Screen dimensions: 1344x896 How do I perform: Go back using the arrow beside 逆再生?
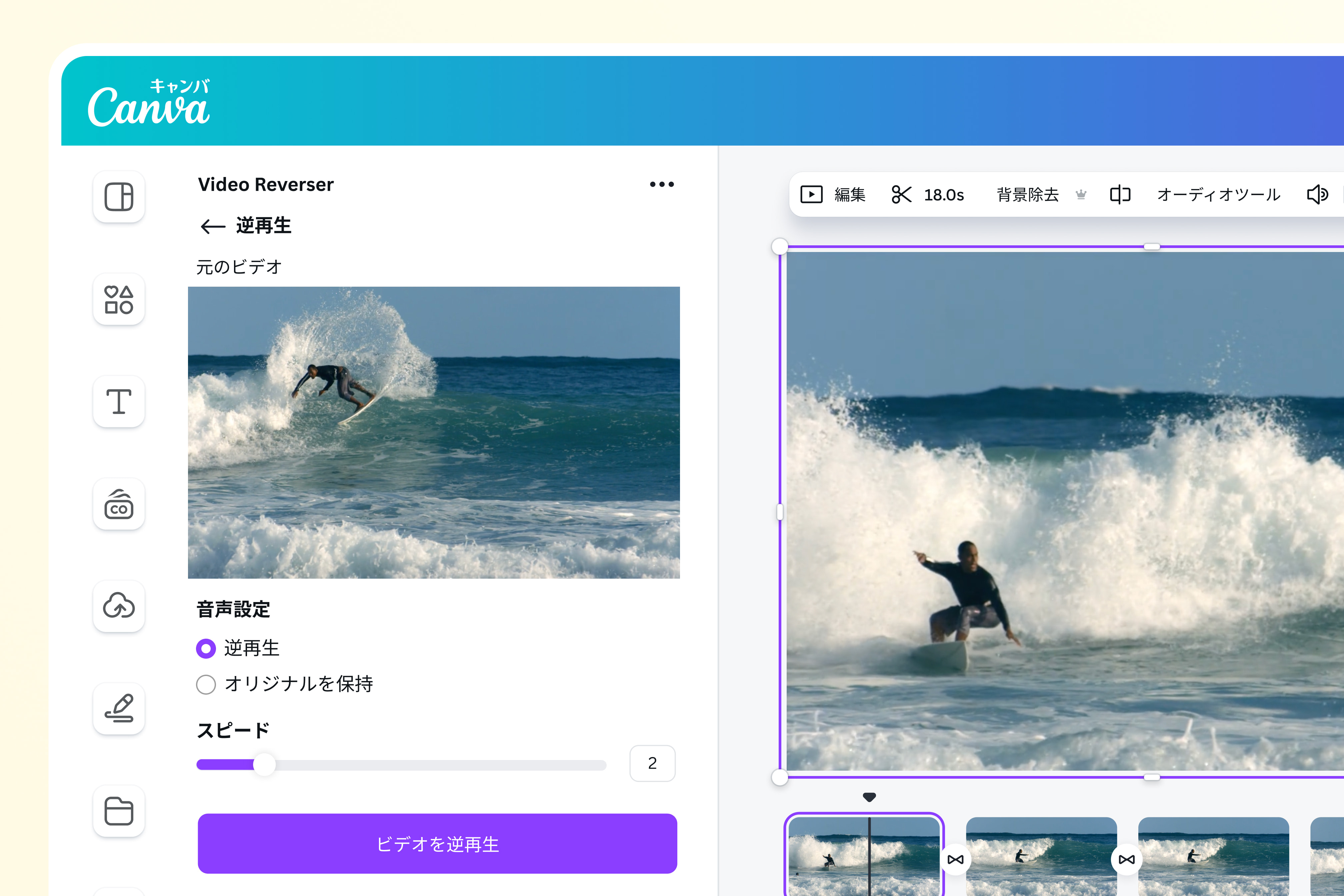[212, 226]
